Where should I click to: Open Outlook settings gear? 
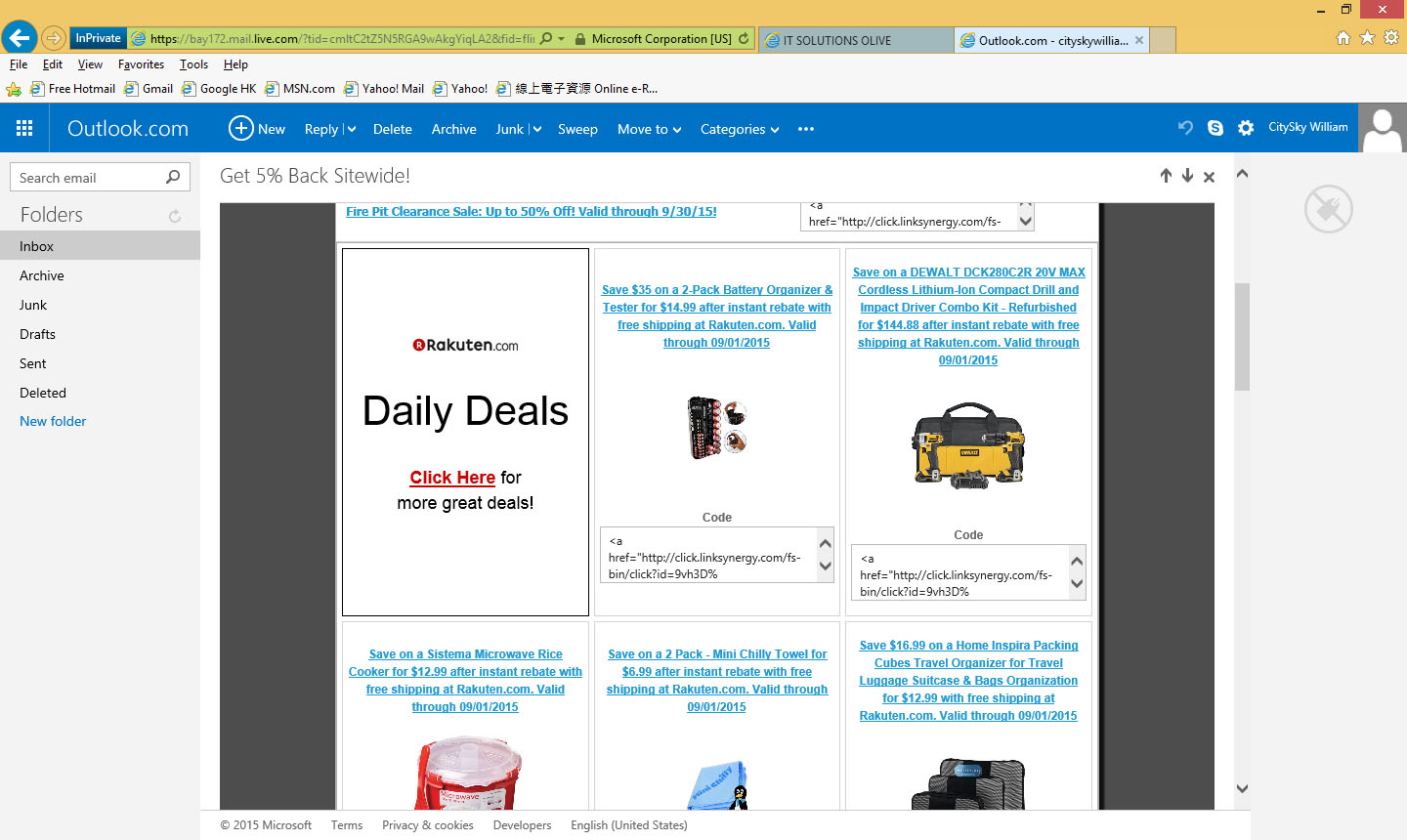pyautogui.click(x=1246, y=128)
